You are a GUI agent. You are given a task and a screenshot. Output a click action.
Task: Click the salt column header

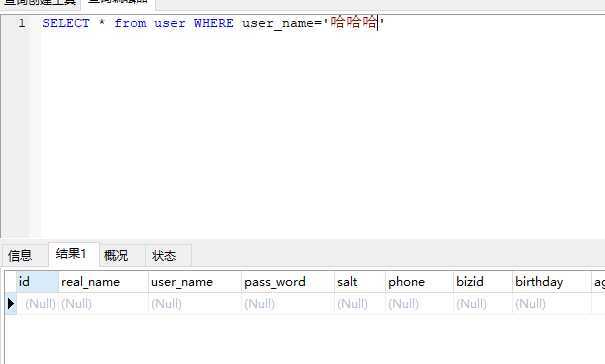[x=360, y=282]
